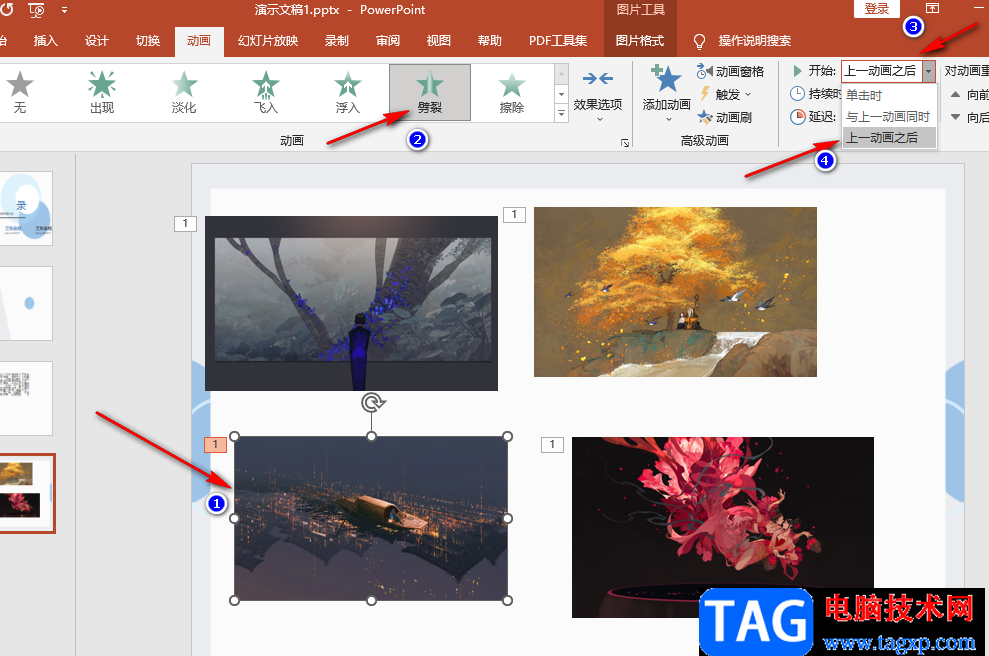Choose 上一动画之后 in the dropdown list

[889, 138]
